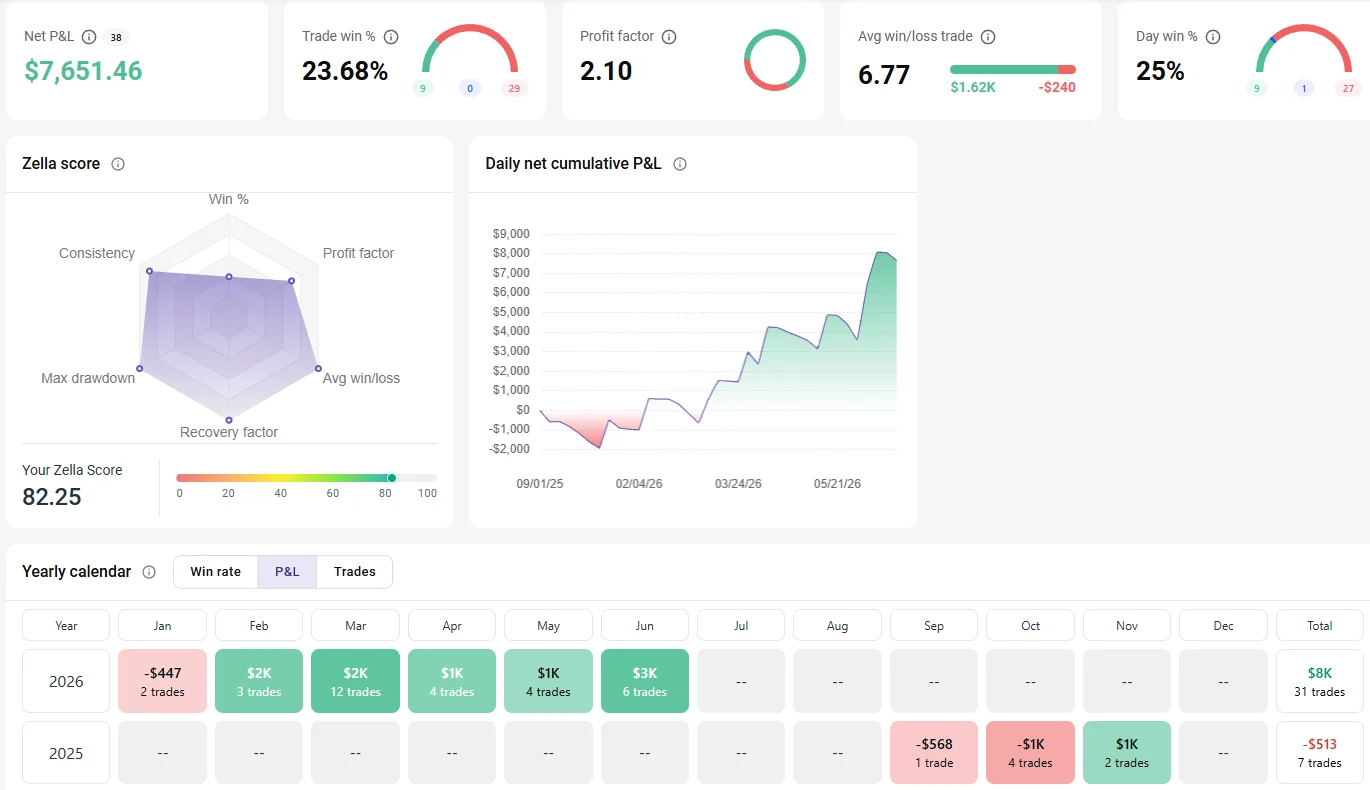Open February 2026 cell with 3 trades
1370x790 pixels.
[x=259, y=681]
